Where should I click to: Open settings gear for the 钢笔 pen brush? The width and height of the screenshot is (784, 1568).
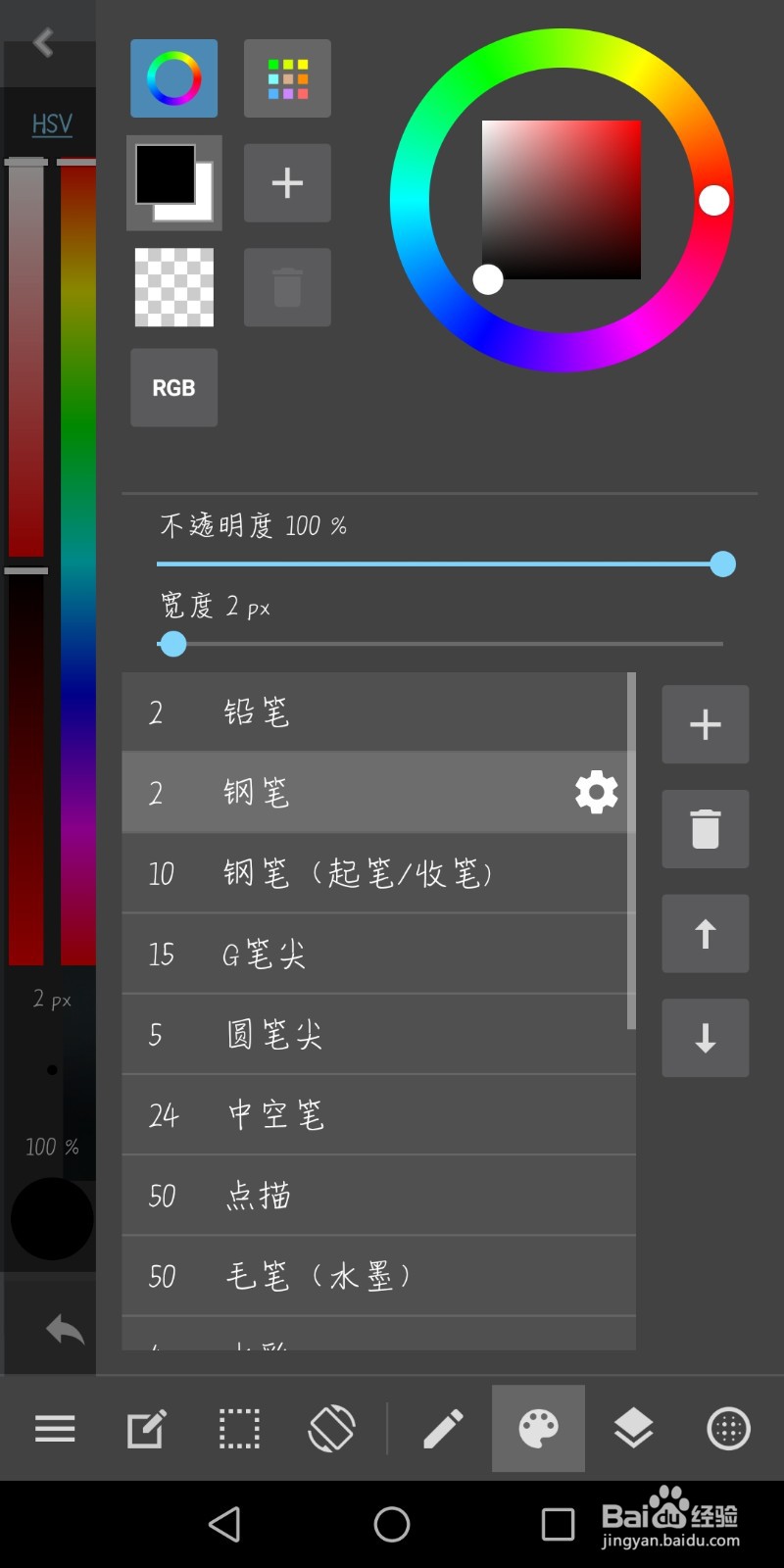tap(595, 792)
